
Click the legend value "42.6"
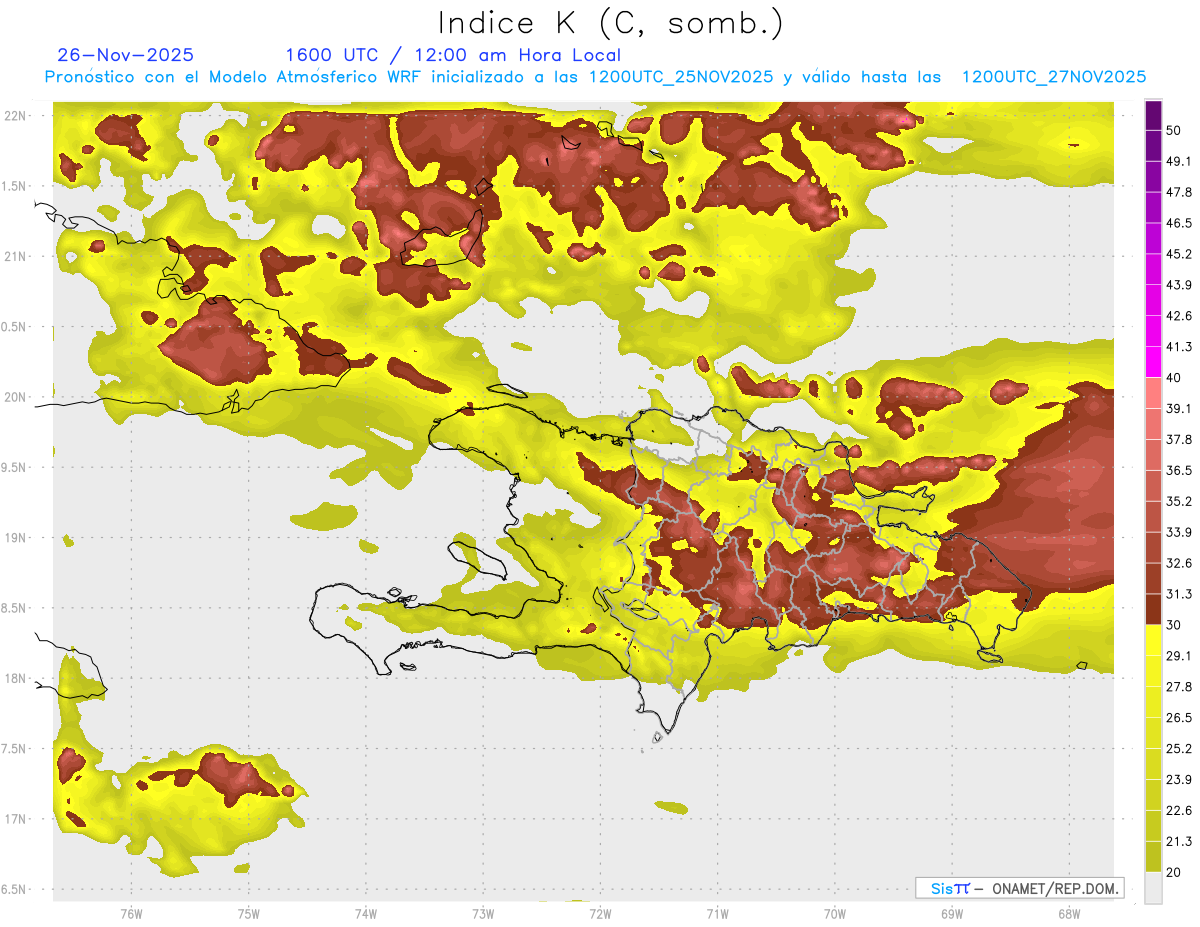(1179, 316)
